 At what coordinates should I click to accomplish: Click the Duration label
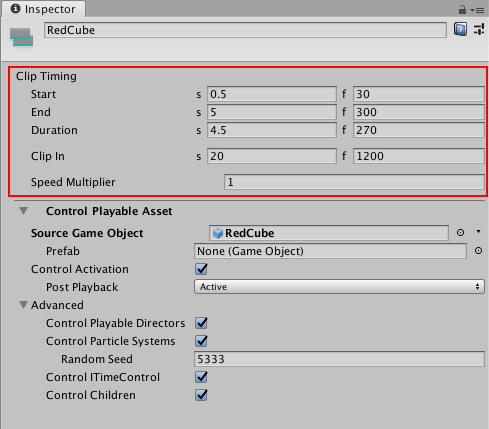click(54, 130)
